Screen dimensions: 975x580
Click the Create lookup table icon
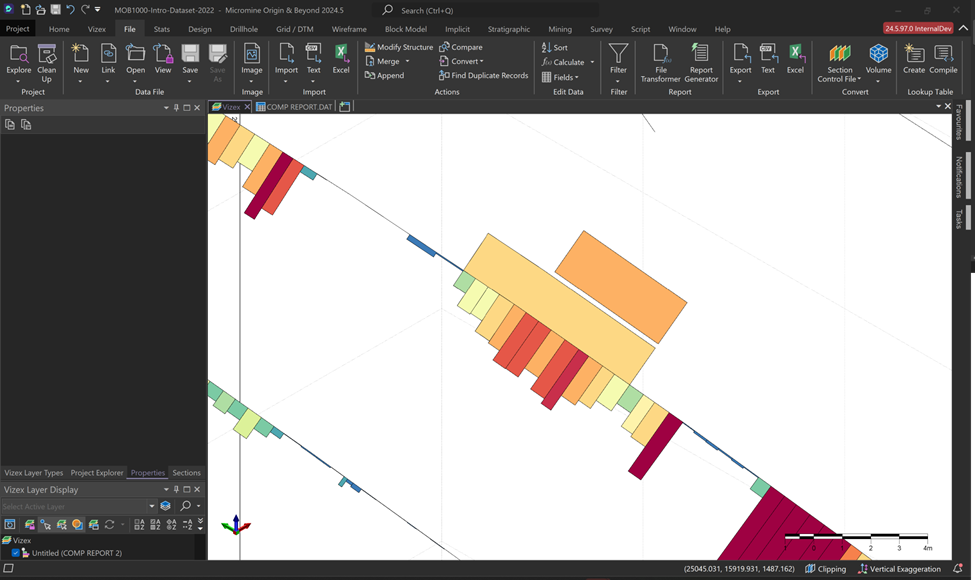click(913, 58)
